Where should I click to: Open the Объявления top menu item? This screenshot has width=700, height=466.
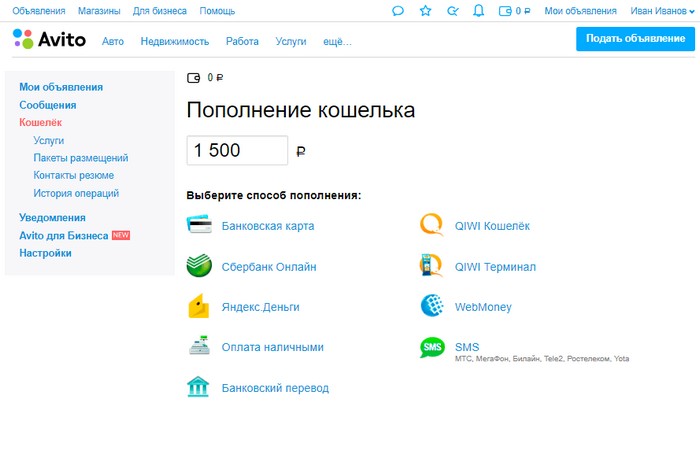coord(39,11)
